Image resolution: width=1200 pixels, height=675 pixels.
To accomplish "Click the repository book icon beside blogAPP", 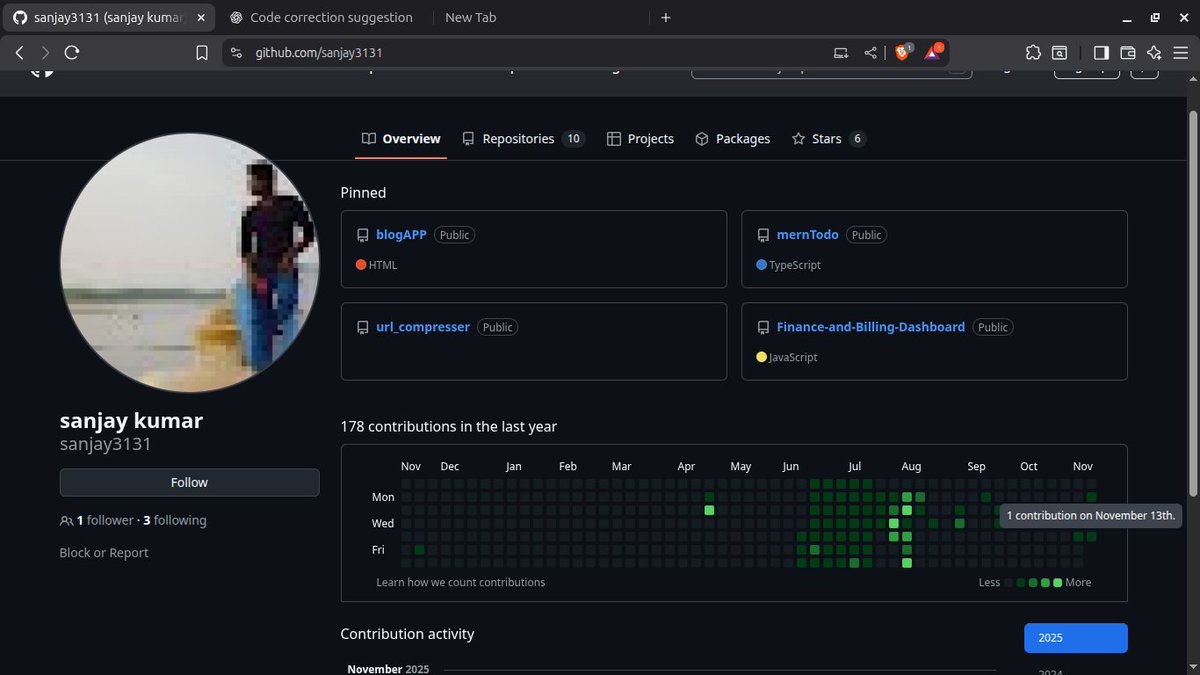I will click(x=362, y=234).
